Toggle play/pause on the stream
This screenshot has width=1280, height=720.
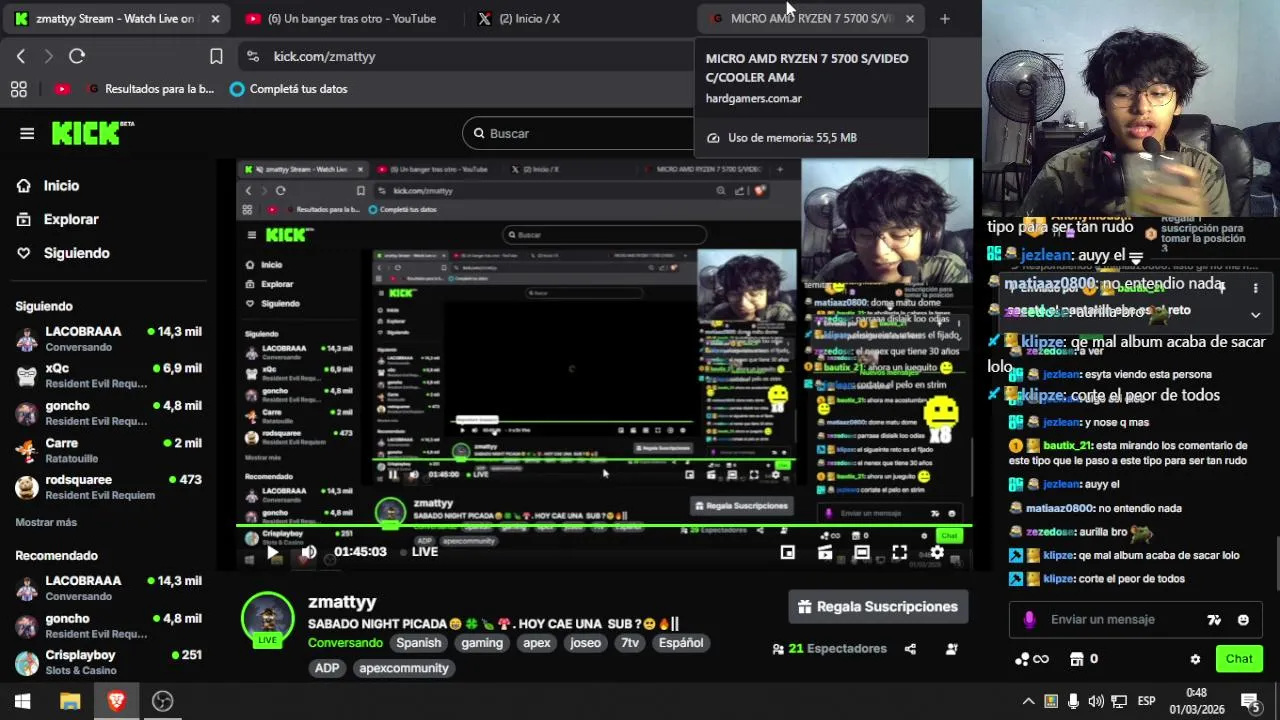coord(272,552)
